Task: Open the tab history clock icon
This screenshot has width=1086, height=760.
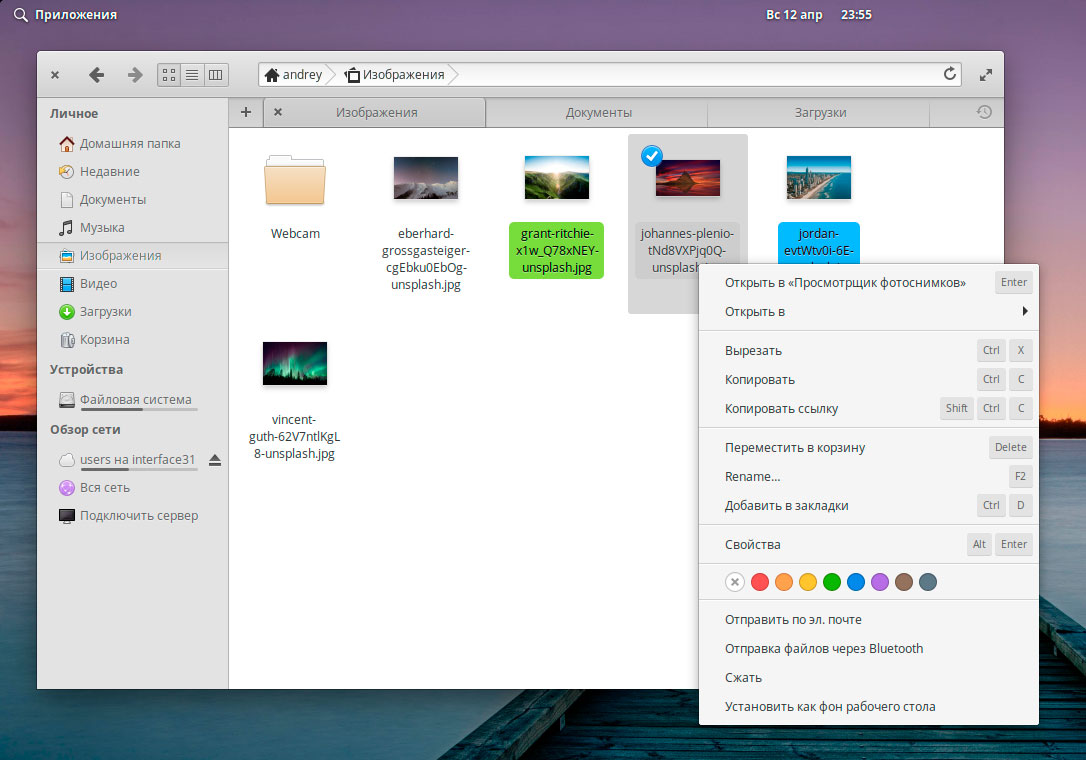Action: pyautogui.click(x=984, y=113)
